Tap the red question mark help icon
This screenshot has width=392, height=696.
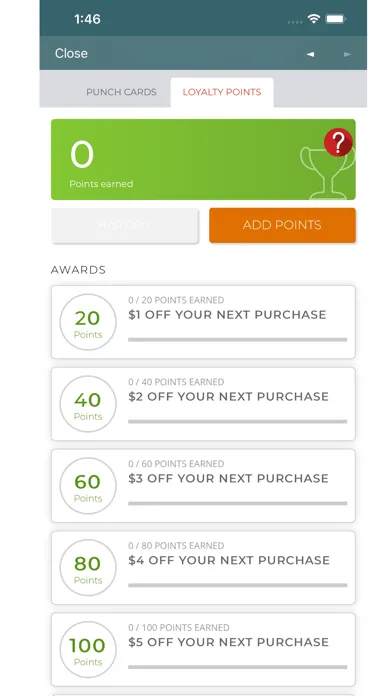338,142
